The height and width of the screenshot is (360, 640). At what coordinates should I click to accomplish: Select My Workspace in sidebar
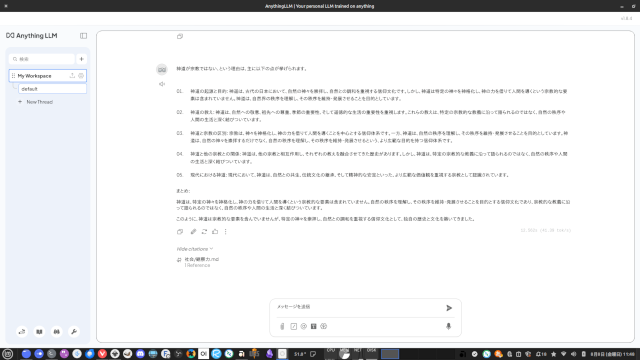pyautogui.click(x=47, y=76)
